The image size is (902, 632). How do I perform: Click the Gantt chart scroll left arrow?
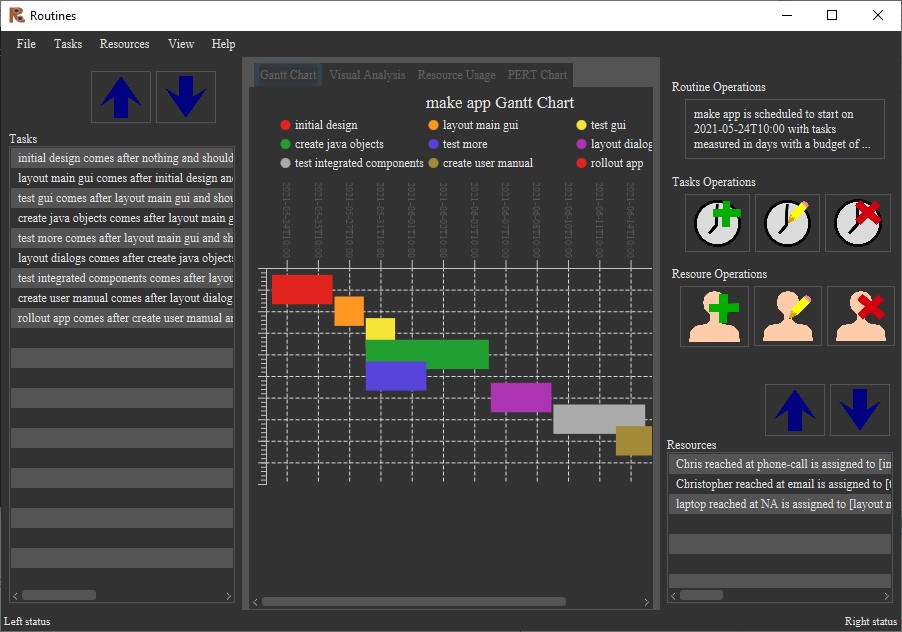click(x=255, y=602)
